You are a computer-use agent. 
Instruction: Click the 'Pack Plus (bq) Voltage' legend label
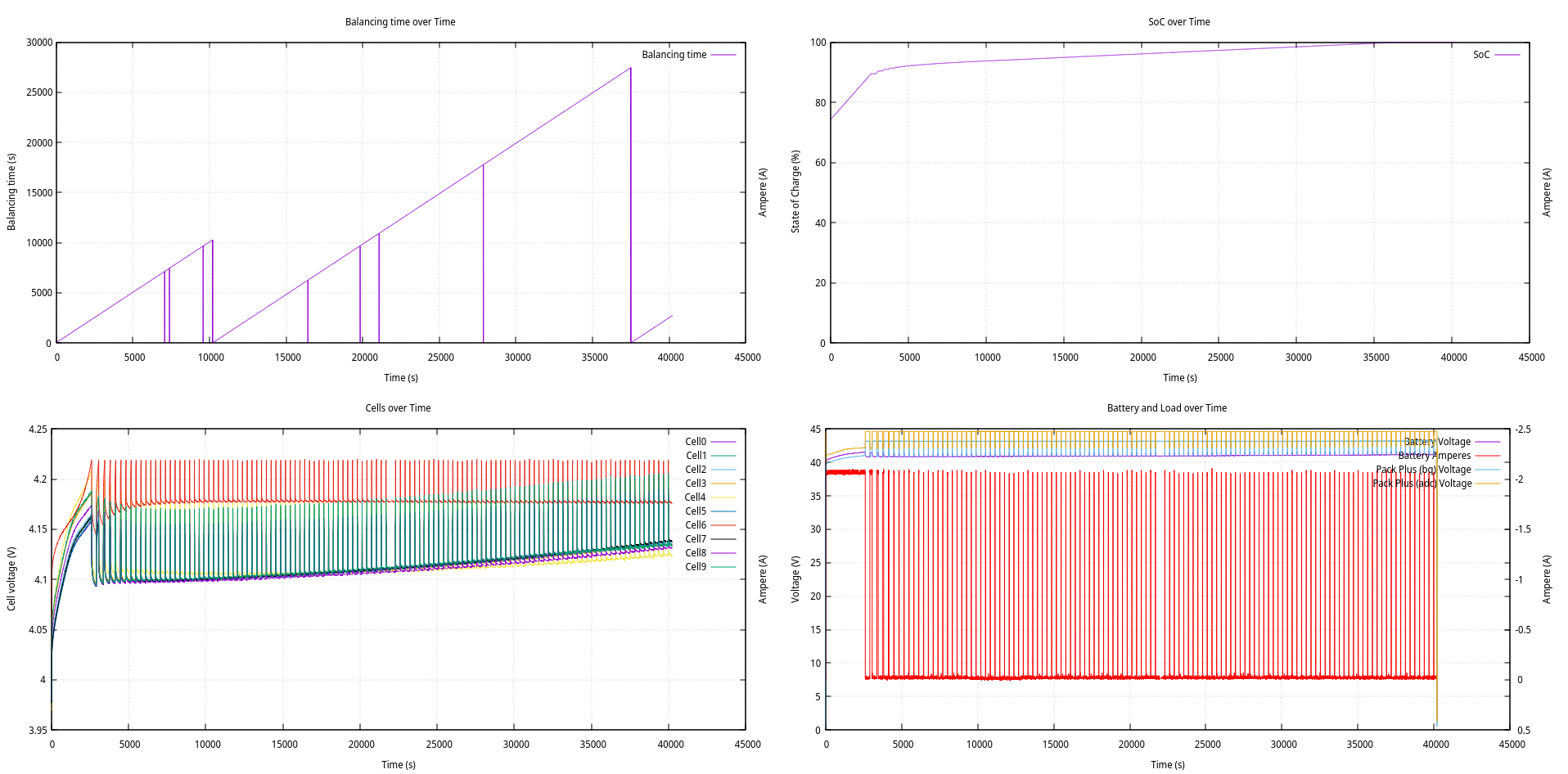click(1423, 470)
